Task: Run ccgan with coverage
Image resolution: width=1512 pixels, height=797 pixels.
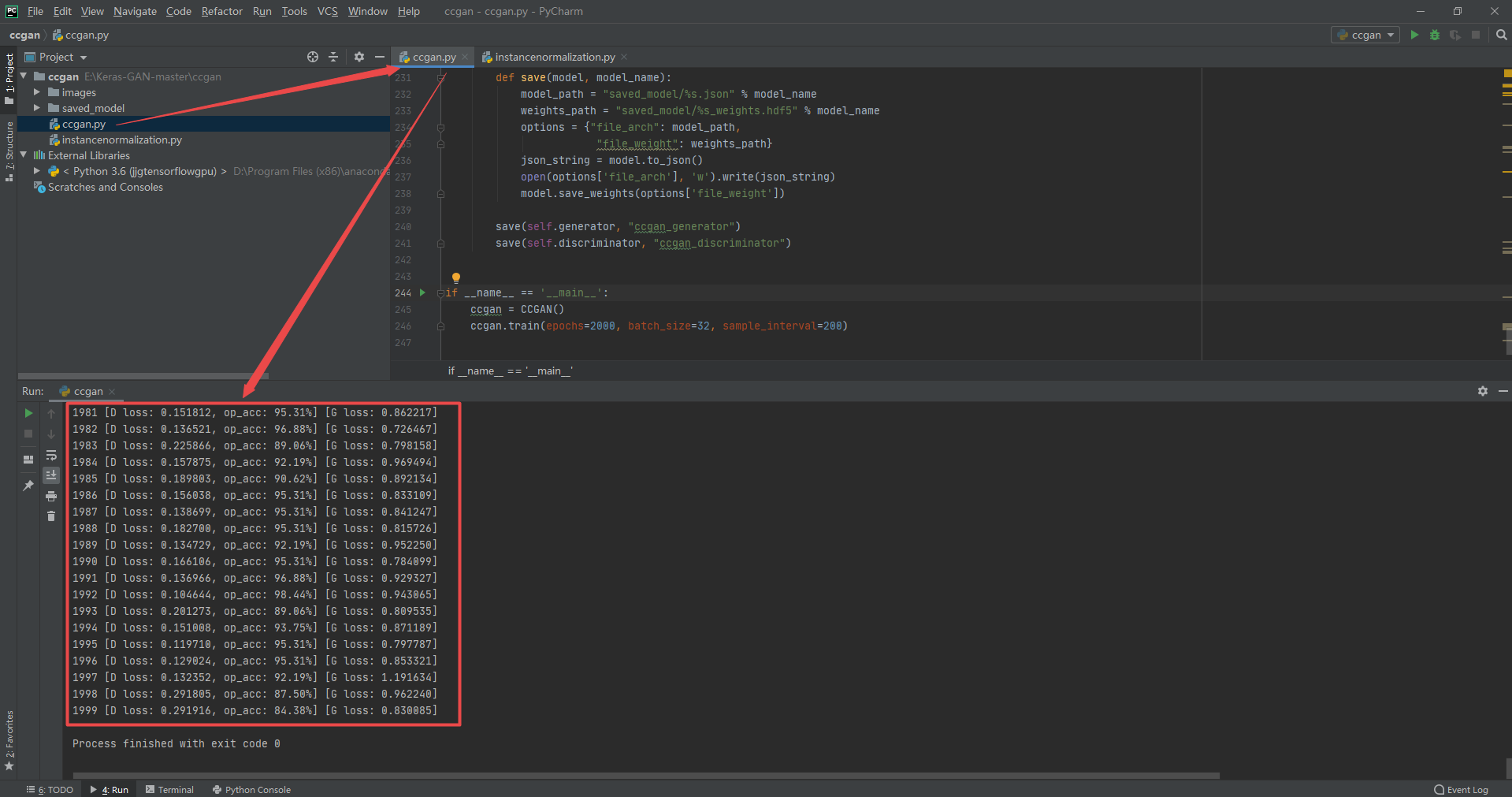Action: click(x=1455, y=35)
